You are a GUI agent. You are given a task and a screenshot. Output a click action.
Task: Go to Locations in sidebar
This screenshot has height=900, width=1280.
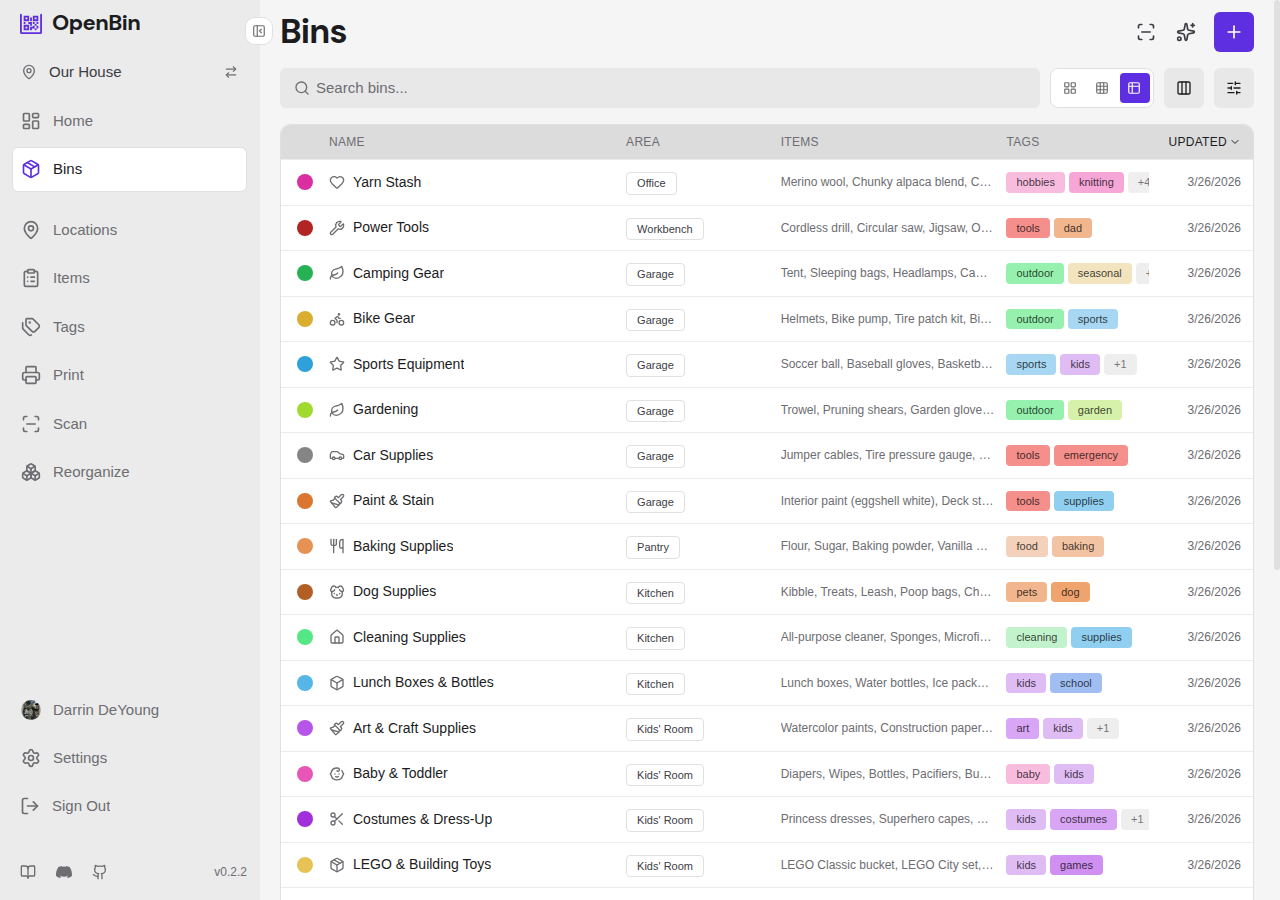(x=85, y=230)
